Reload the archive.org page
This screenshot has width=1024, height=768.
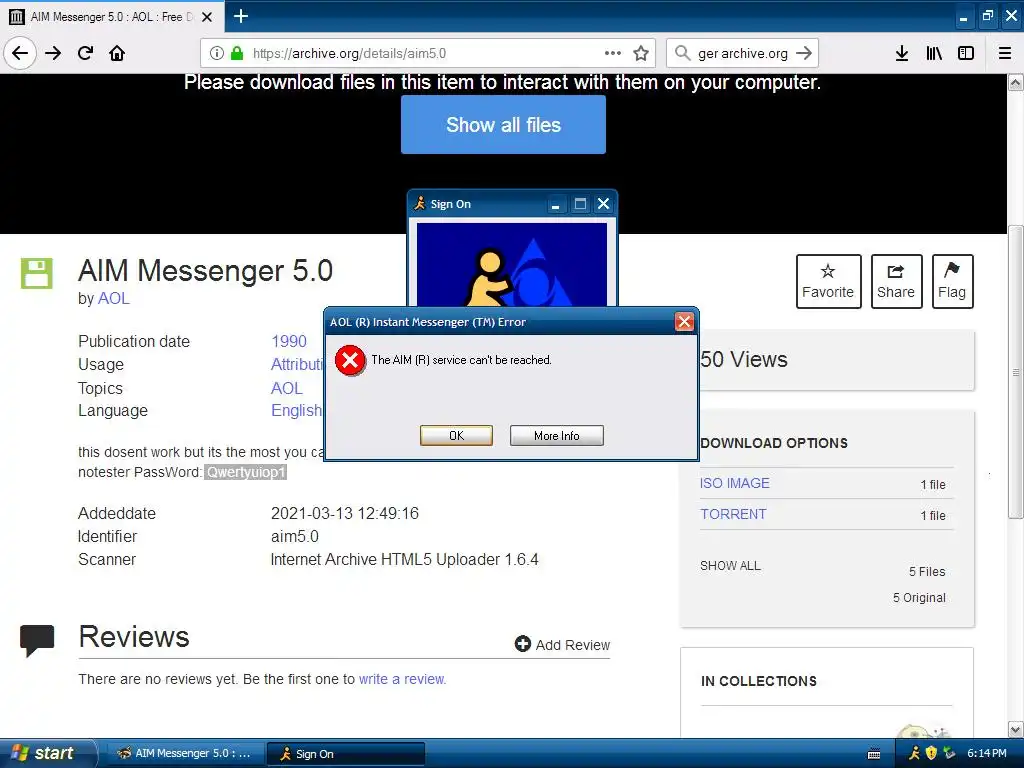(x=86, y=53)
